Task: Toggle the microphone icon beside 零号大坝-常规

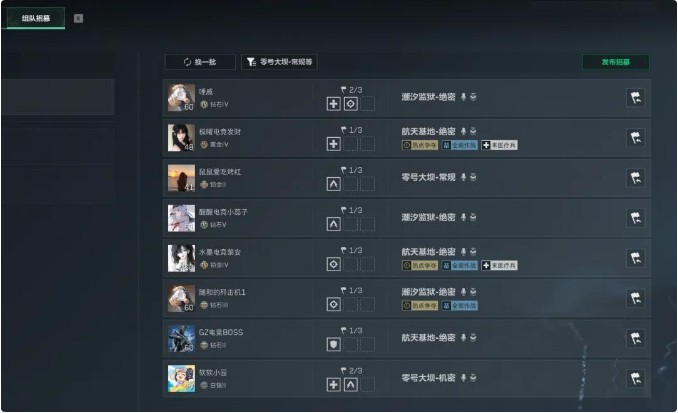Action: click(x=464, y=177)
